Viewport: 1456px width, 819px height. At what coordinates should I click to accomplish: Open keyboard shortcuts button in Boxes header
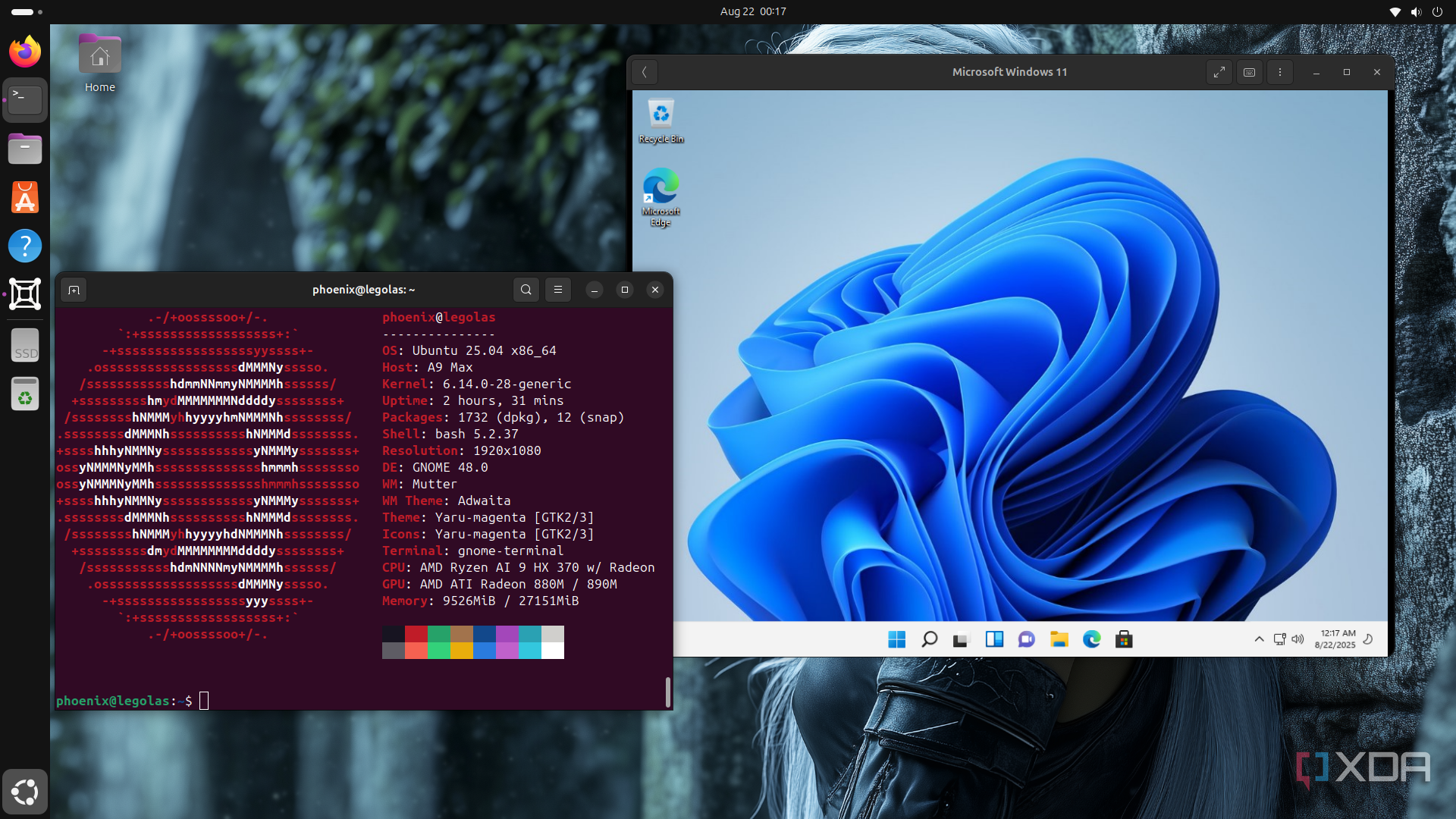point(1250,72)
